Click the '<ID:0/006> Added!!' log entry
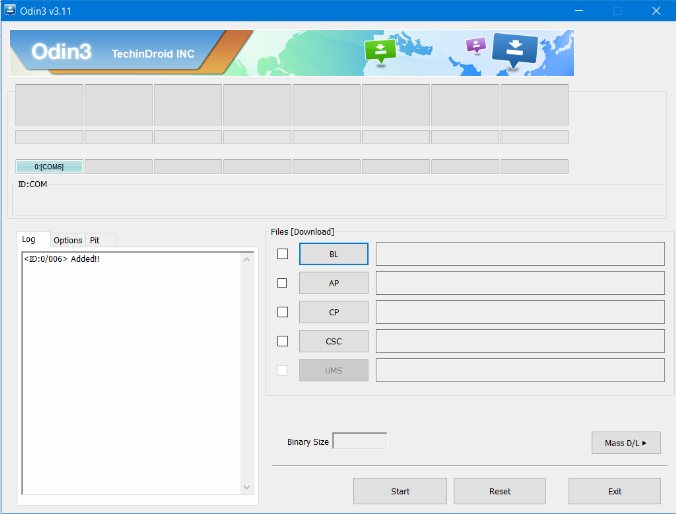This screenshot has height=514, width=676. tap(62, 259)
